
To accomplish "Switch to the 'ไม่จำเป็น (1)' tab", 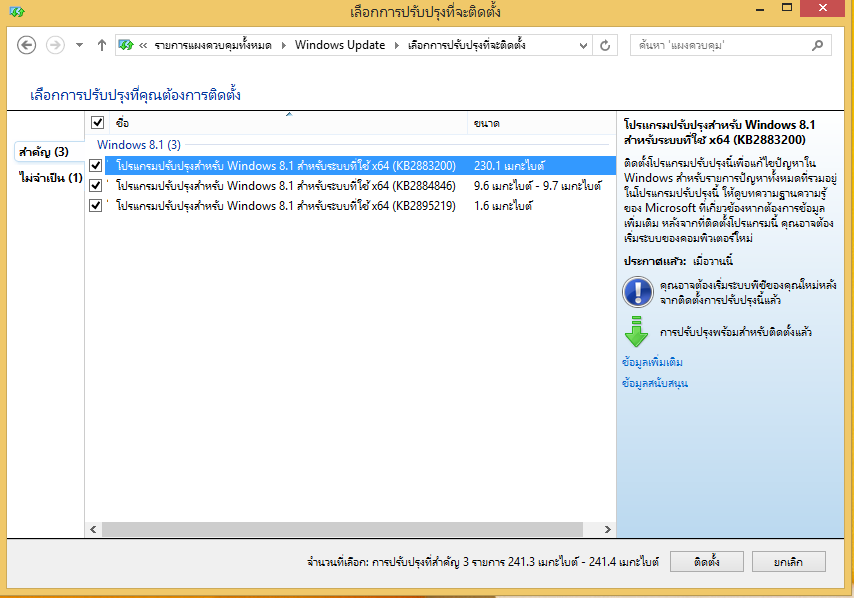I will click(x=51, y=178).
